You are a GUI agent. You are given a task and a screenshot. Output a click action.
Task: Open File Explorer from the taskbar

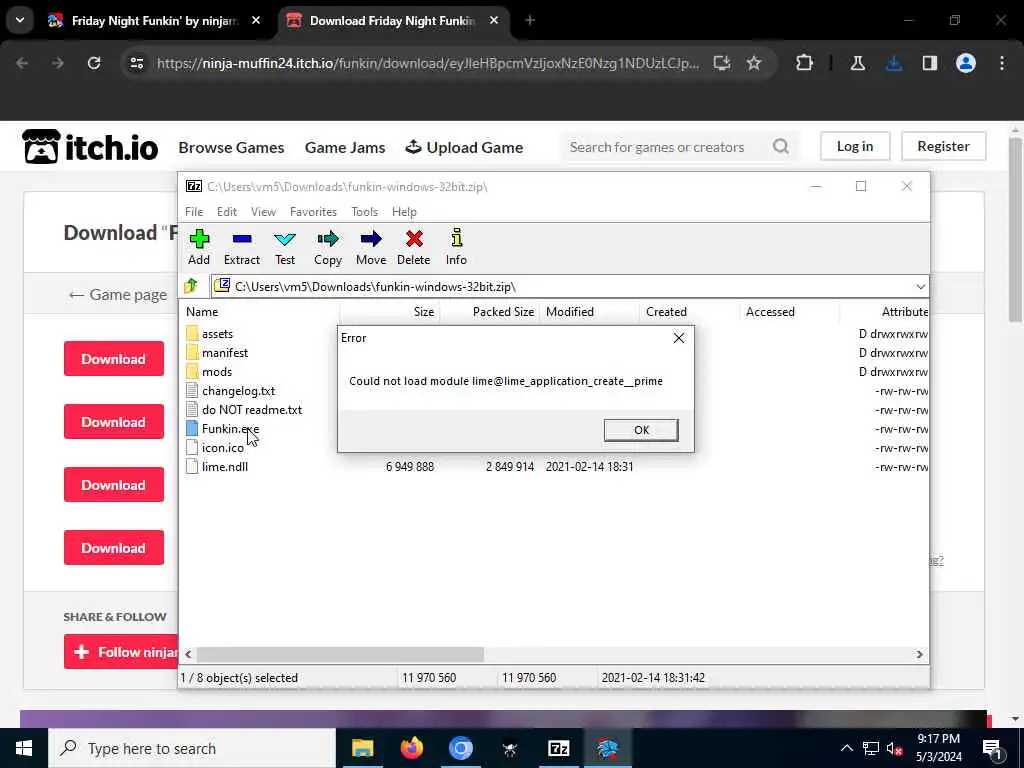[x=362, y=748]
